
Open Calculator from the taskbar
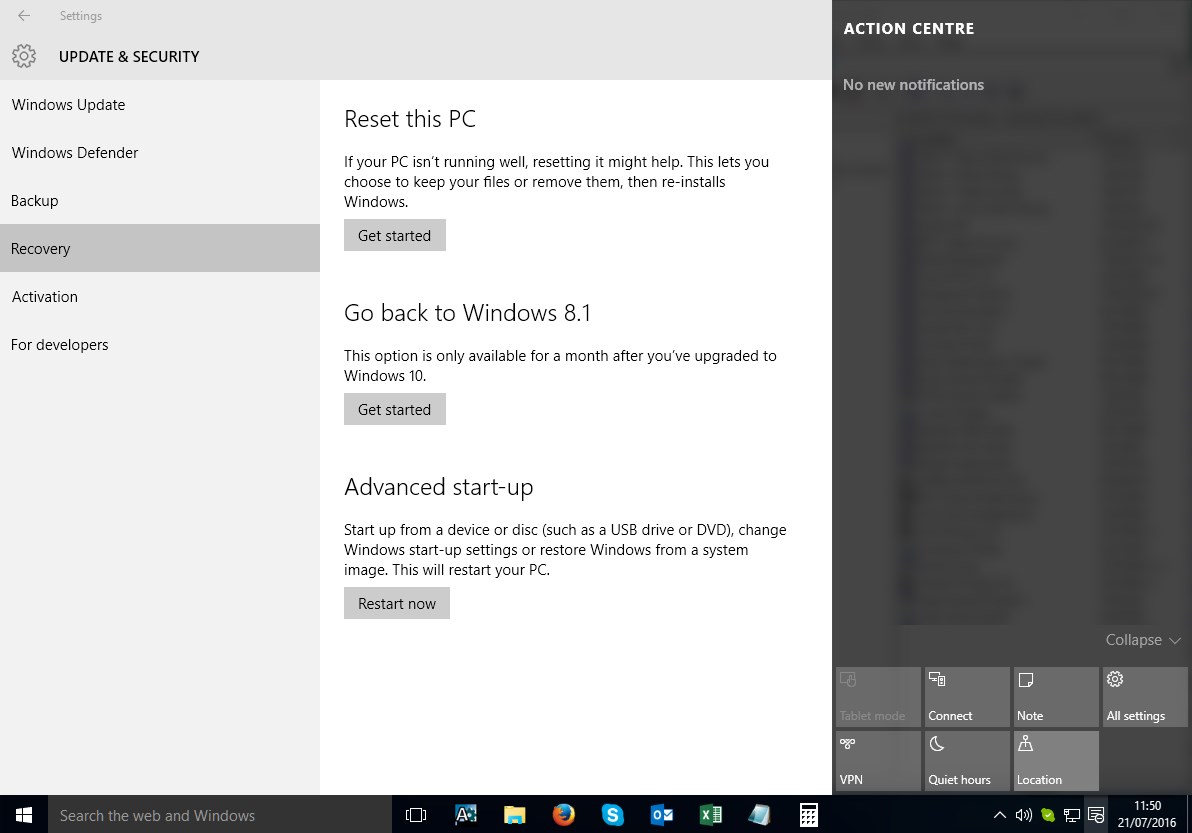[x=809, y=815]
